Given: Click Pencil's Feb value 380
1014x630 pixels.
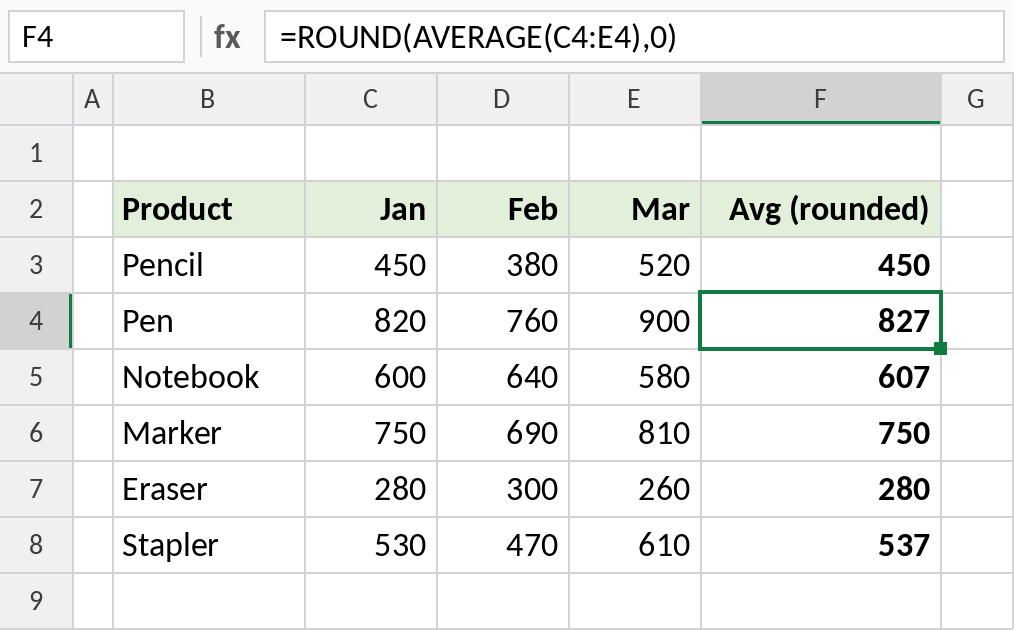Looking at the screenshot, I should coord(502,265).
